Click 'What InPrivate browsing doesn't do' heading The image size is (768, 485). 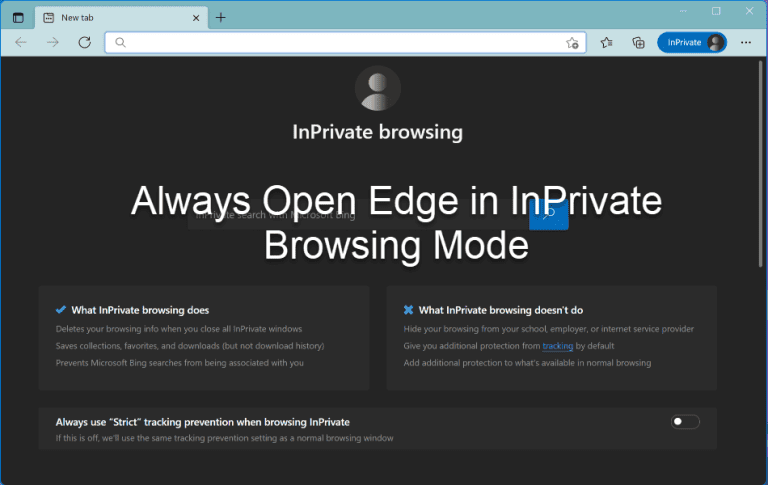pyautogui.click(x=501, y=310)
